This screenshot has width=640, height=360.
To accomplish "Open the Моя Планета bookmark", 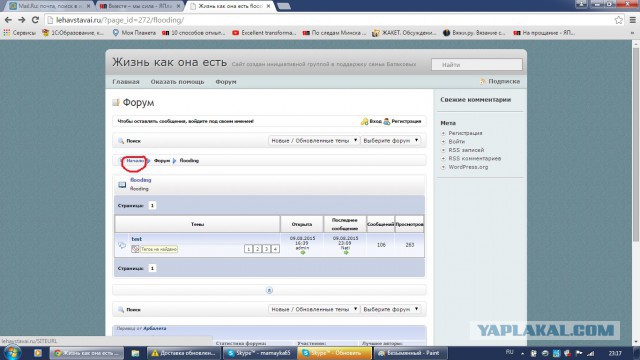I will [134, 33].
